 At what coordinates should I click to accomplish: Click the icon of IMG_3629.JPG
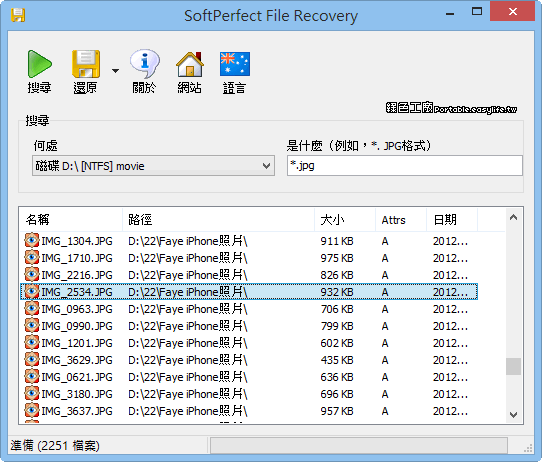[x=32, y=359]
